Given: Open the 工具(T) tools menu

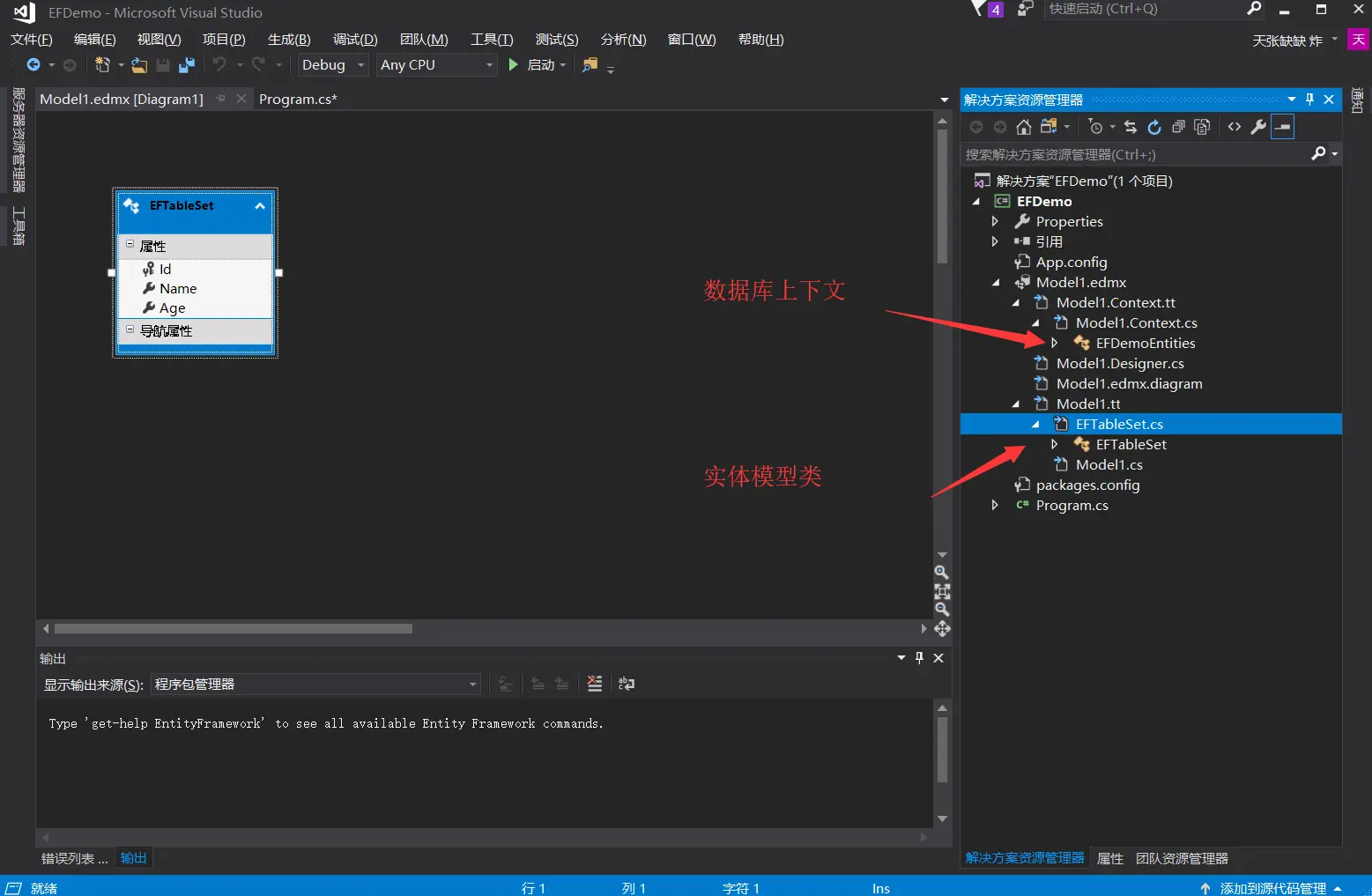Looking at the screenshot, I should (x=492, y=40).
